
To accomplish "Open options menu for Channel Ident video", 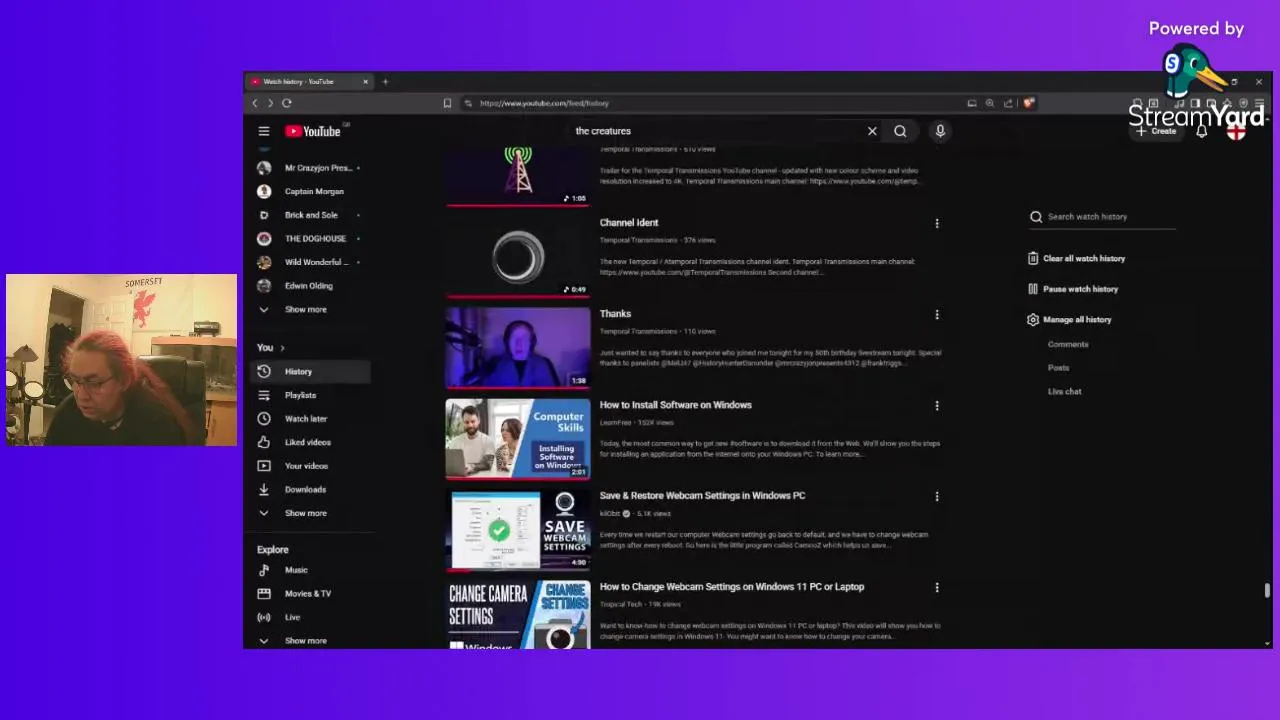I will 937,223.
